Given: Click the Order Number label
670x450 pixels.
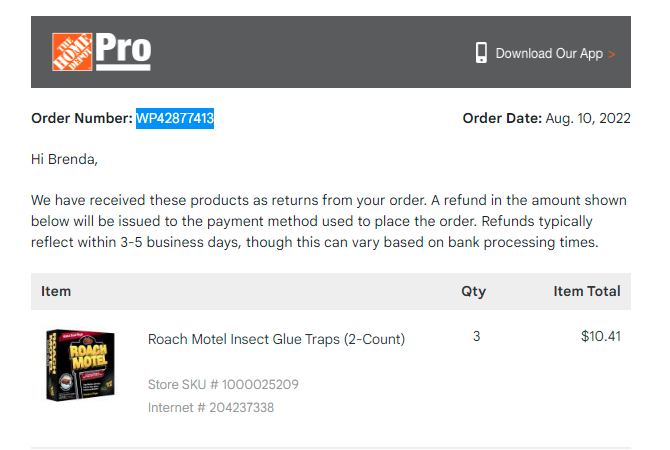Looking at the screenshot, I should (82, 118).
